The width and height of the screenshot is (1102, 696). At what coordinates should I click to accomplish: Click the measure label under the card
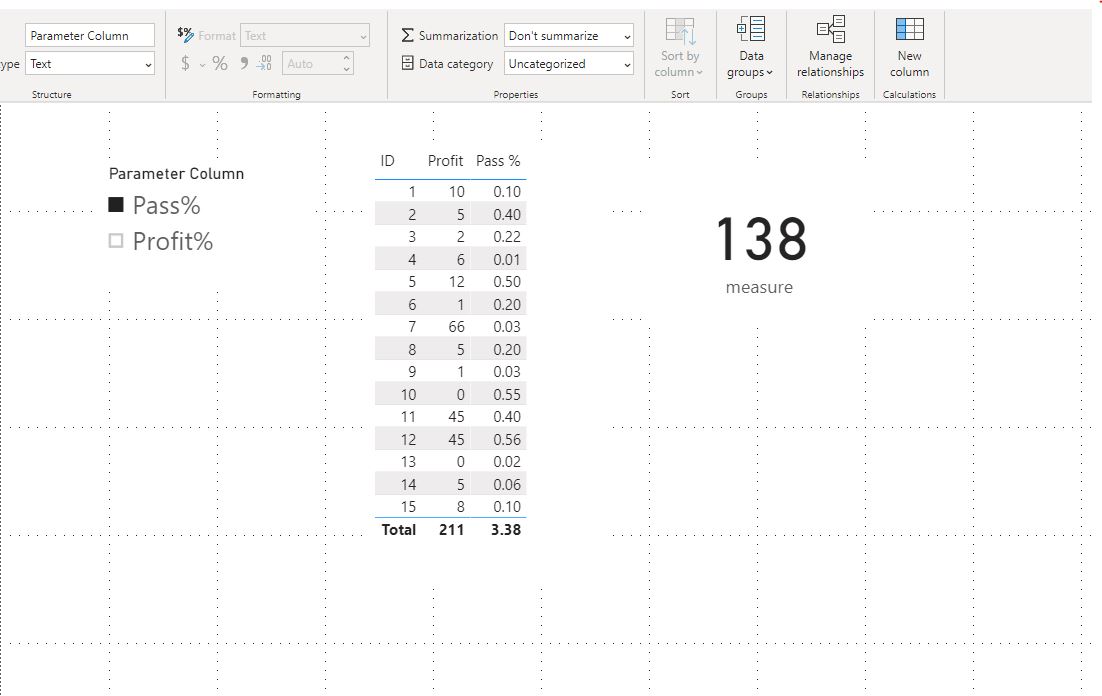pos(759,287)
